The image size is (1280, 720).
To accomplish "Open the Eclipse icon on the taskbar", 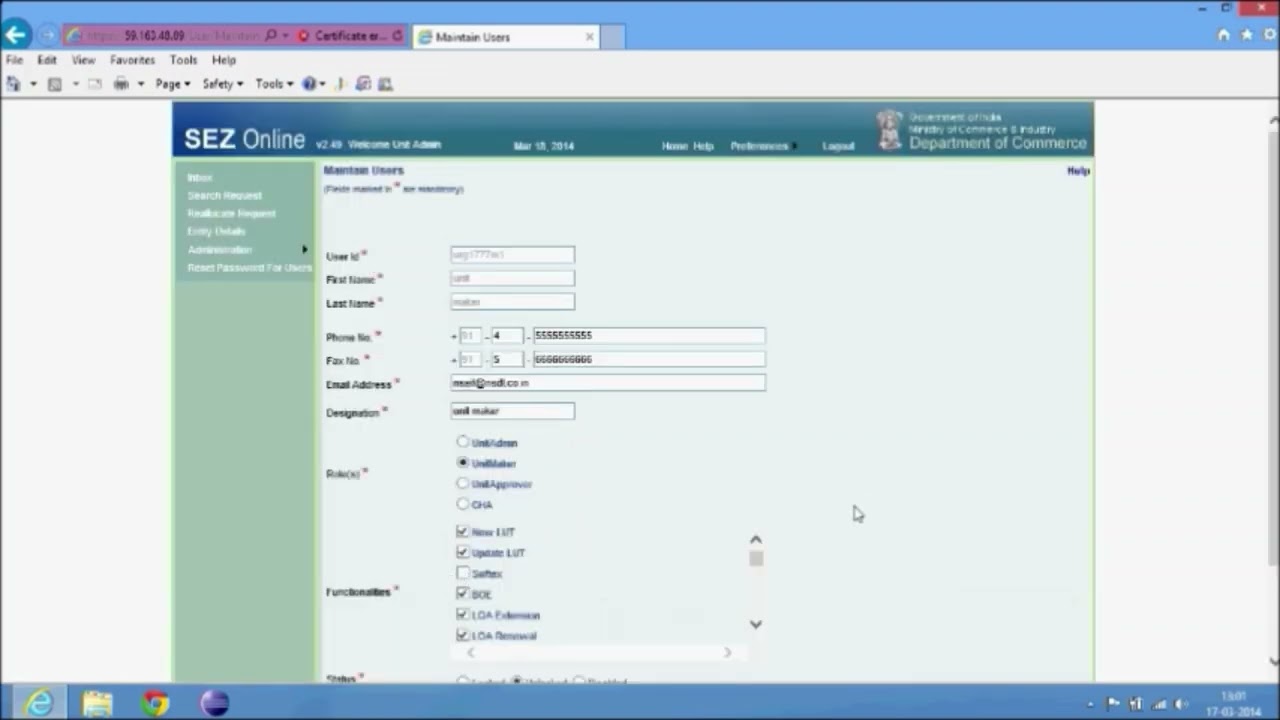I will 214,703.
